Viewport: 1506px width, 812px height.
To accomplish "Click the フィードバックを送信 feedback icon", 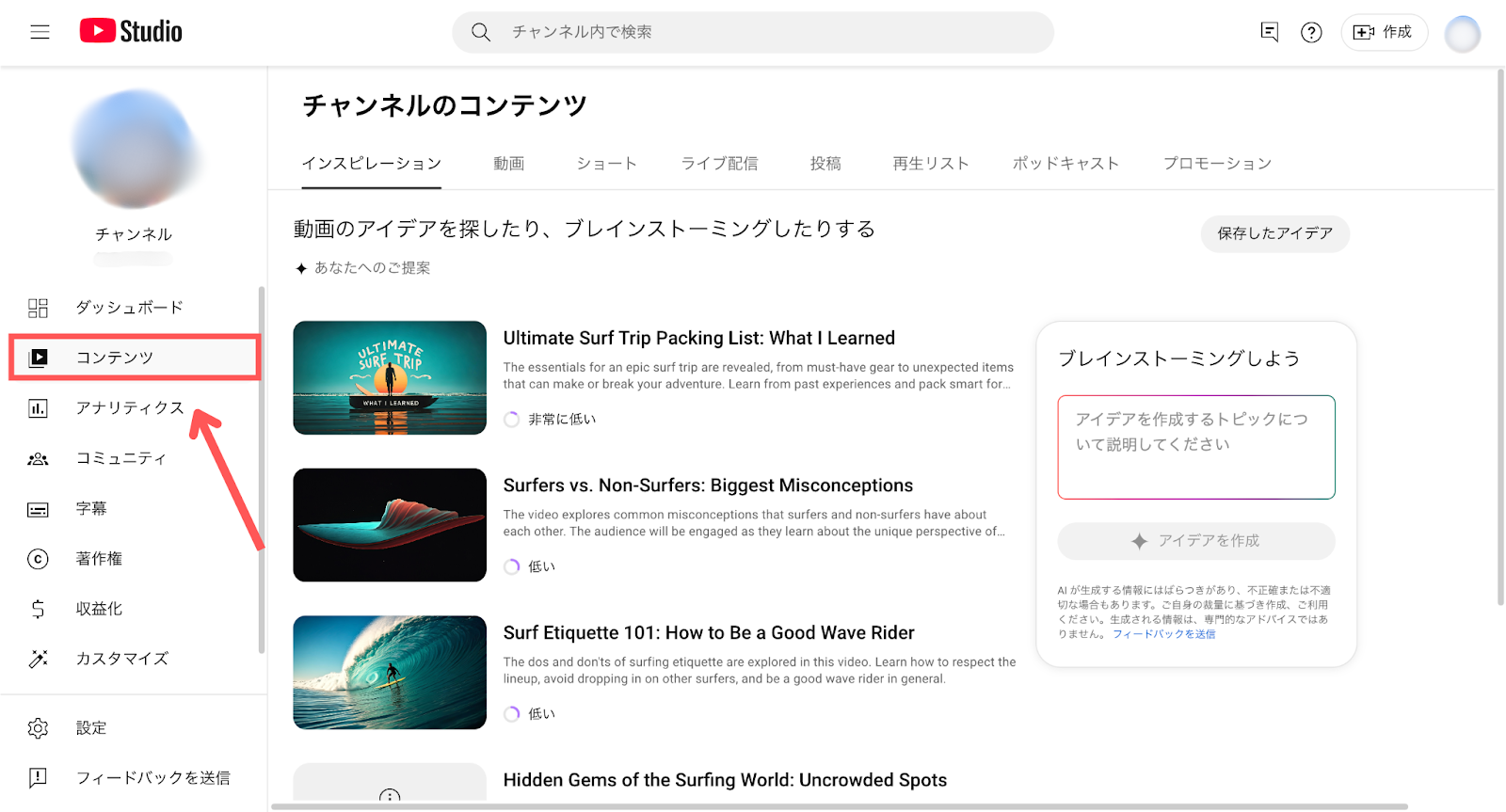I will point(38,778).
